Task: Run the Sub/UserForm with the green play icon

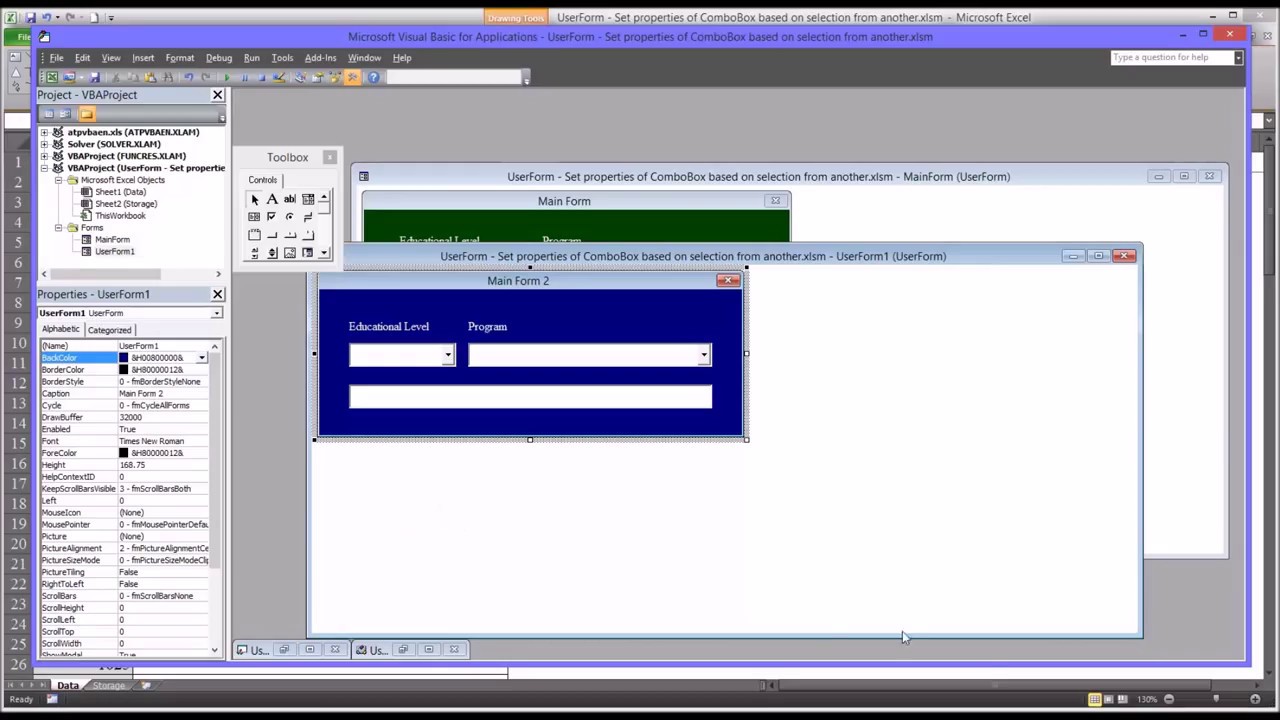Action: [x=227, y=77]
